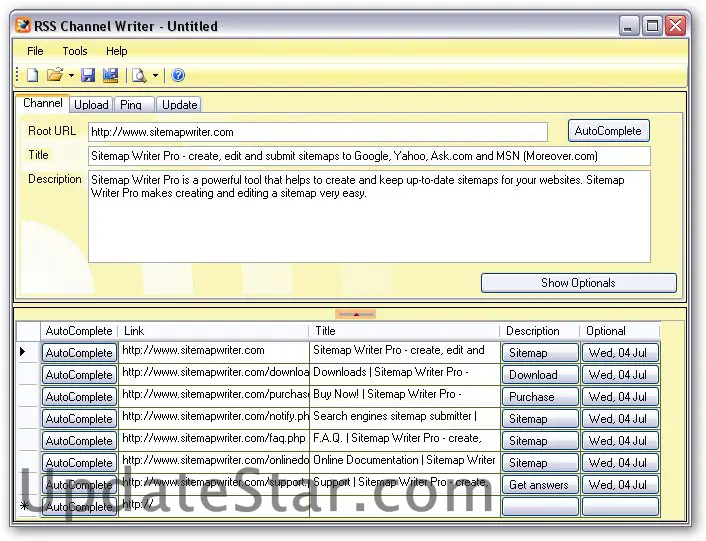Click the Download description button

(x=540, y=374)
